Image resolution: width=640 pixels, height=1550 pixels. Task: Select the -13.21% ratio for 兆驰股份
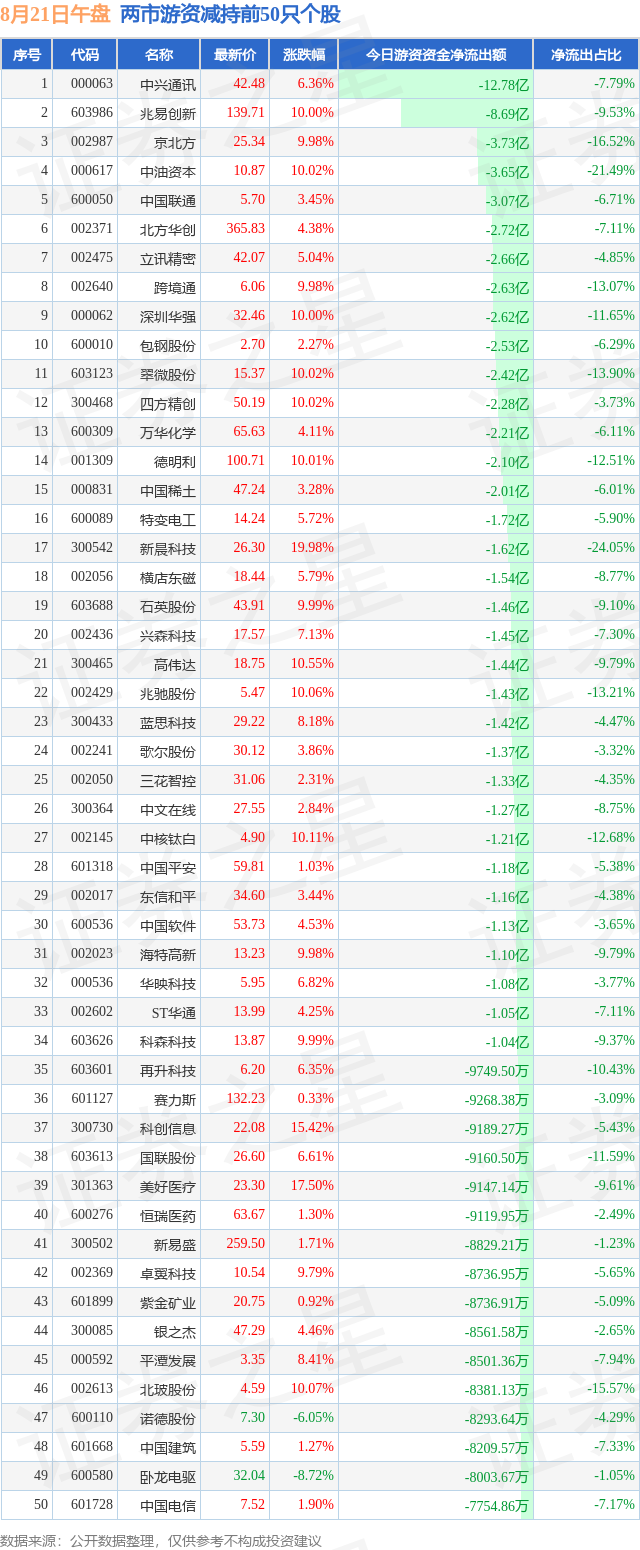(610, 693)
